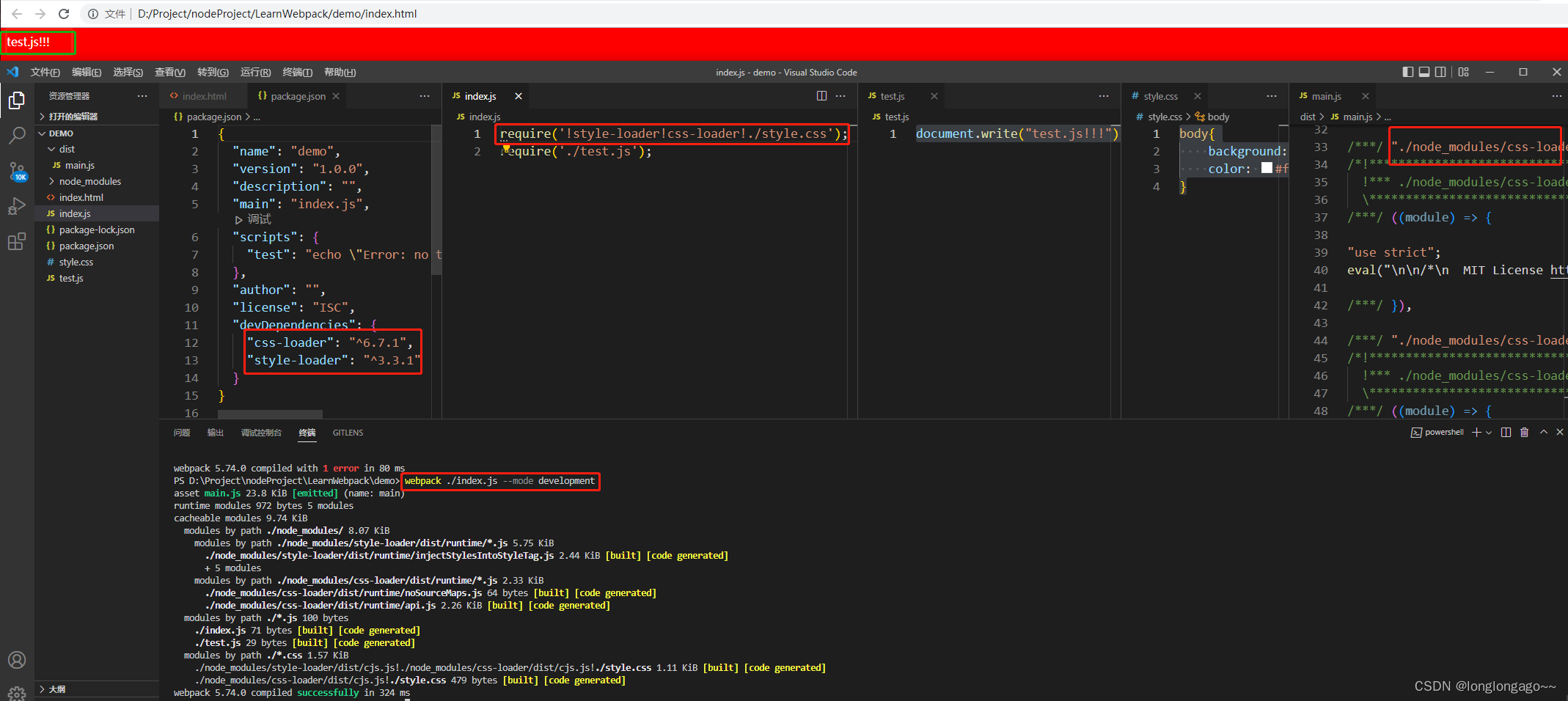Toggle bottom panel visibility
This screenshot has width=1568, height=701.
coord(1424,72)
